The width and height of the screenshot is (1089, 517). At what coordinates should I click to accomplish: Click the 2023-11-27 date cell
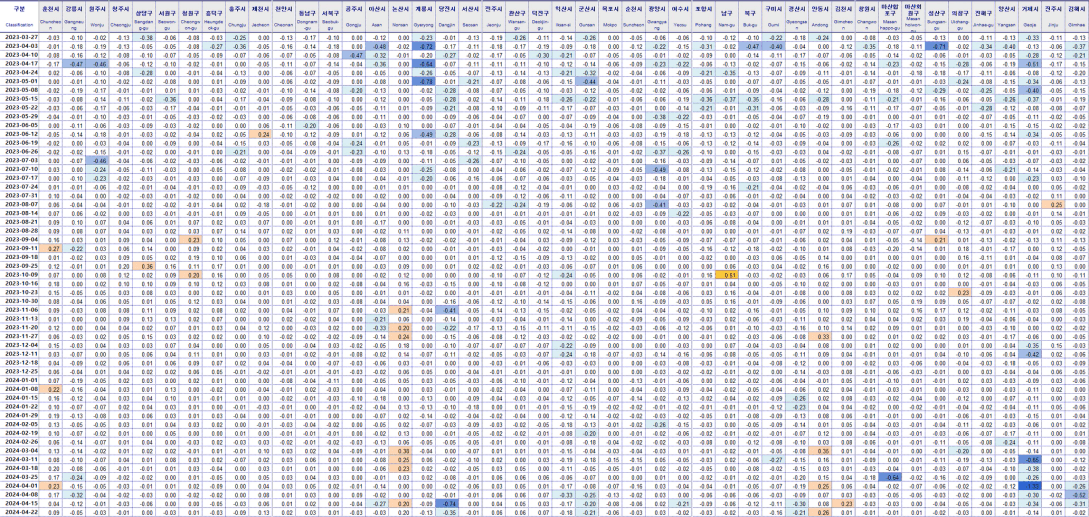(19, 337)
